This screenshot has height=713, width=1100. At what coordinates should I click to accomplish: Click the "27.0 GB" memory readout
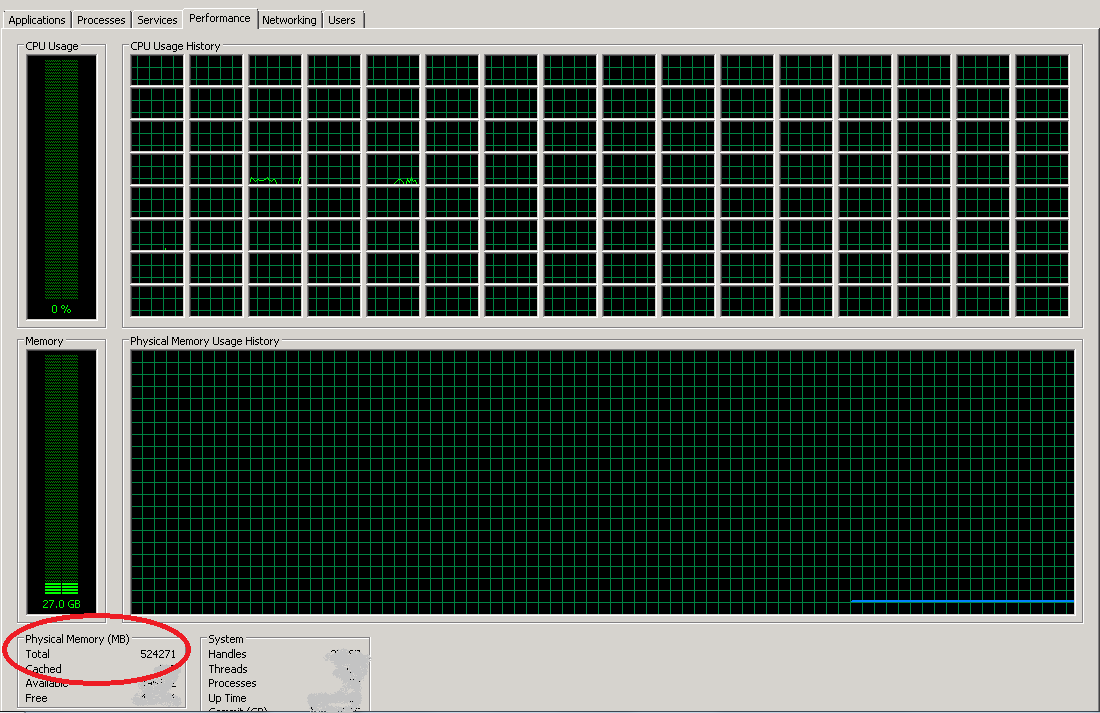coord(61,604)
